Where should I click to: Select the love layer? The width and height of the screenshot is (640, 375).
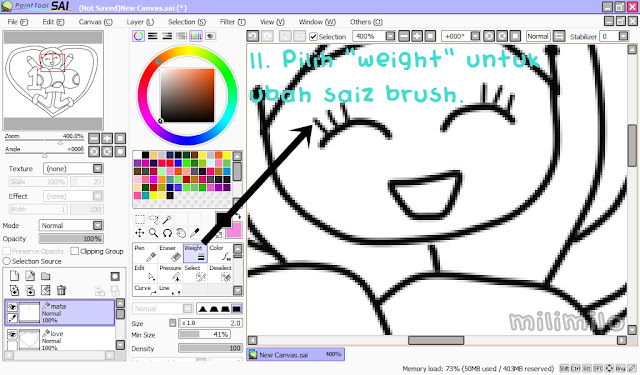60,339
